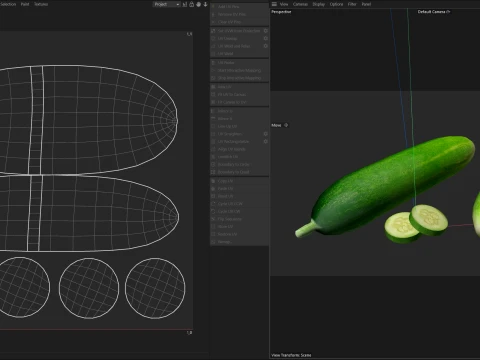The image size is (480, 360).
Task: Open the viewport Options menu
Action: (336, 4)
